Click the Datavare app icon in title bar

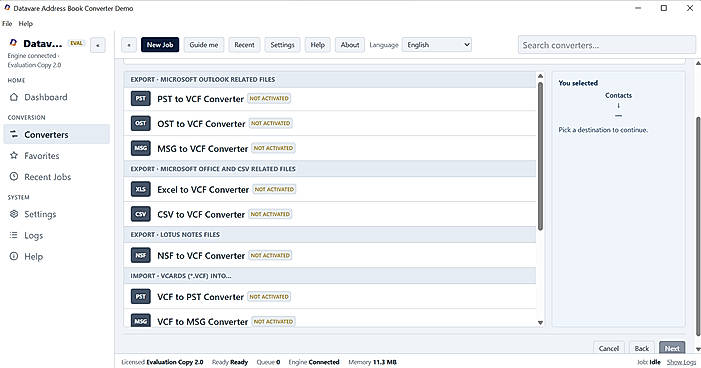(7, 8)
